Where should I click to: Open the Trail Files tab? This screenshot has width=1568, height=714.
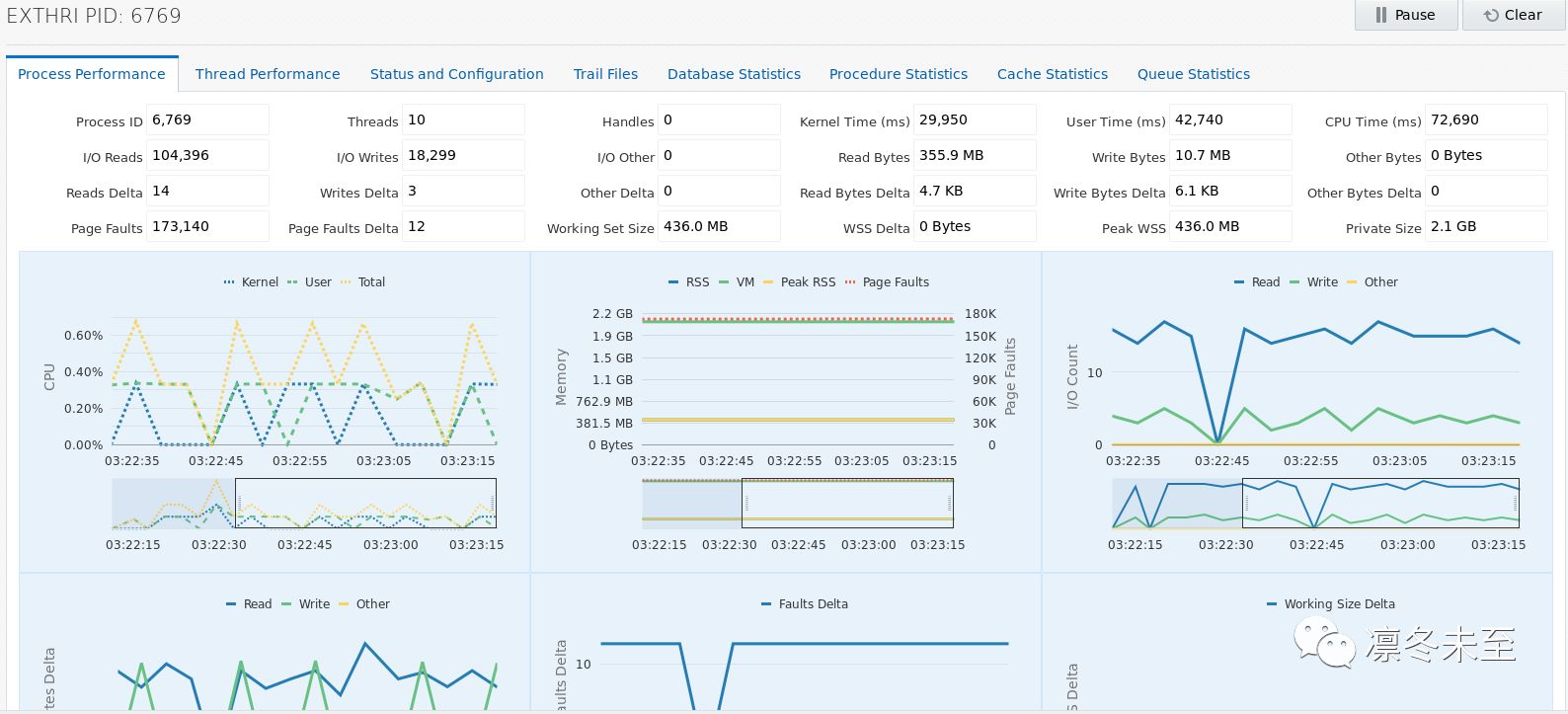(x=605, y=74)
